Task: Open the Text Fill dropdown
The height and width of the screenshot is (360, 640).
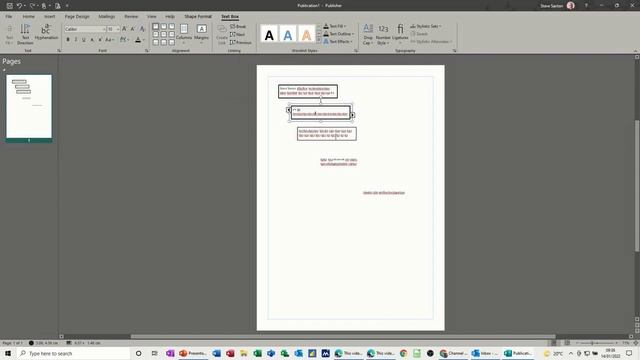Action: point(335,26)
